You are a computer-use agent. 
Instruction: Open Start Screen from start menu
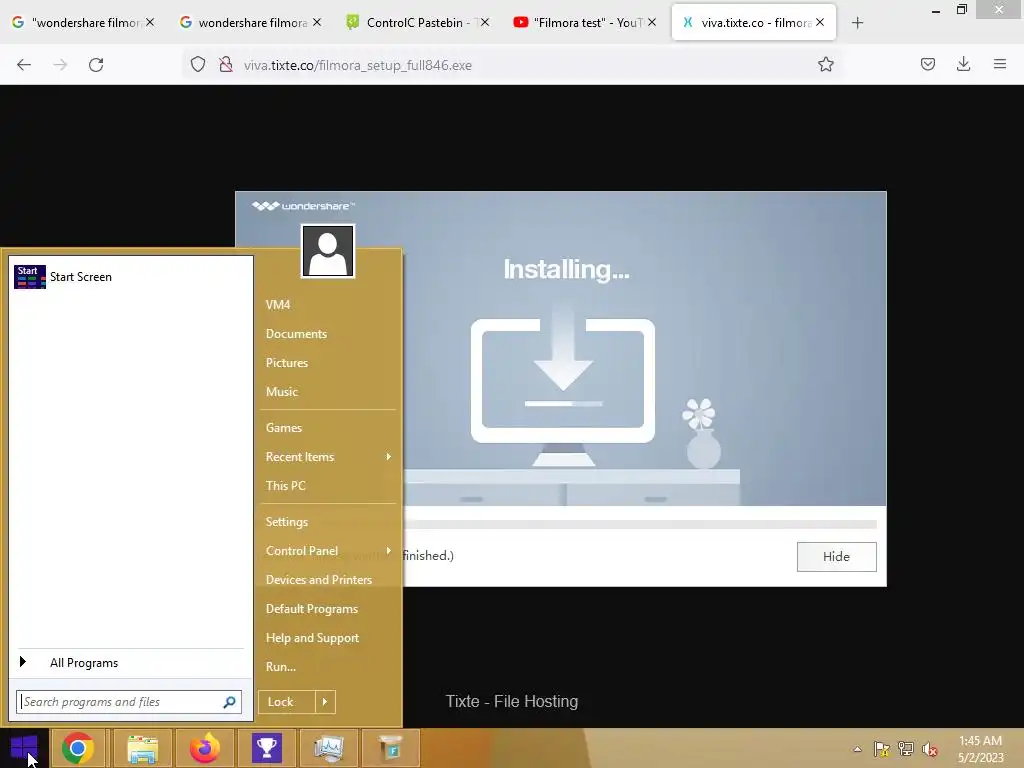point(129,277)
